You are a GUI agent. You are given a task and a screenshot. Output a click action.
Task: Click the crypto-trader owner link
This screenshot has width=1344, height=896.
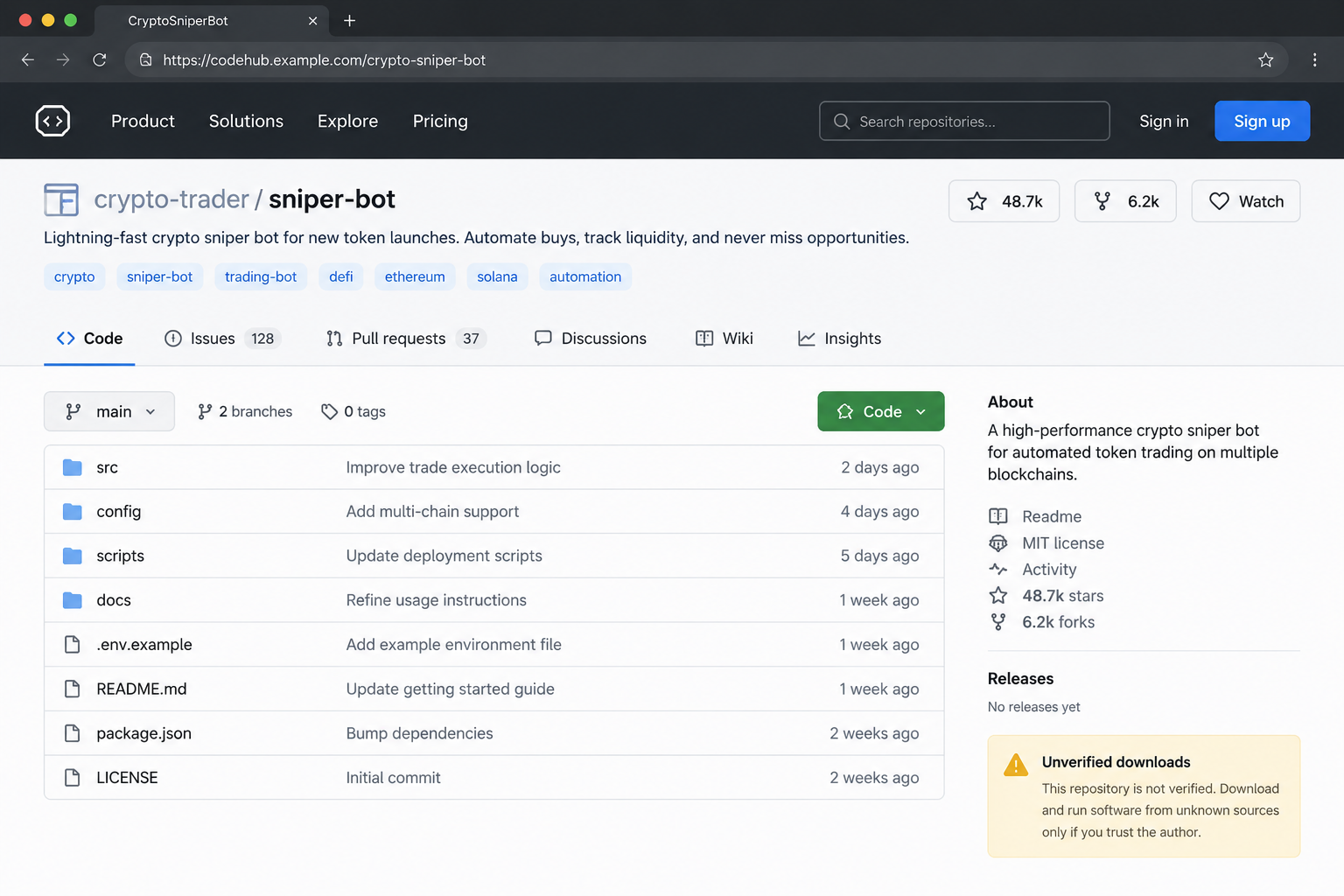pos(171,199)
